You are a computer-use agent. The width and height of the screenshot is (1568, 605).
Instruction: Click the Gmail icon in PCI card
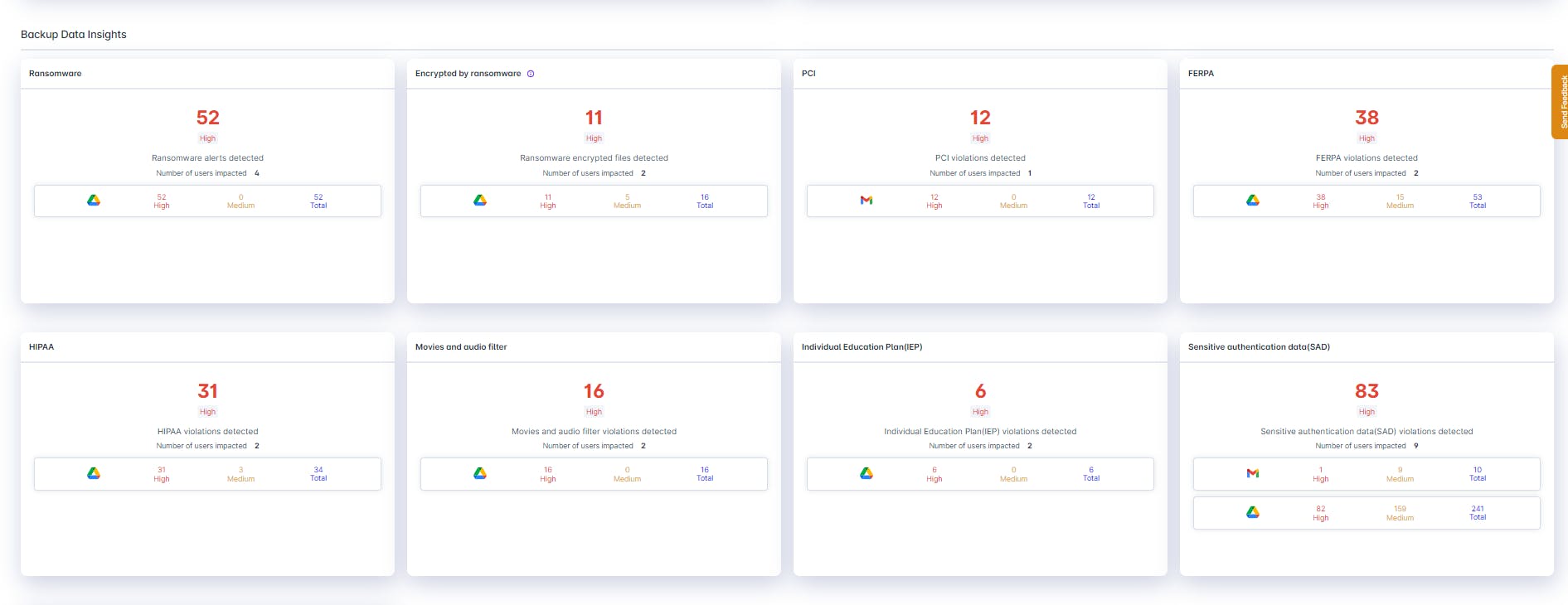867,201
